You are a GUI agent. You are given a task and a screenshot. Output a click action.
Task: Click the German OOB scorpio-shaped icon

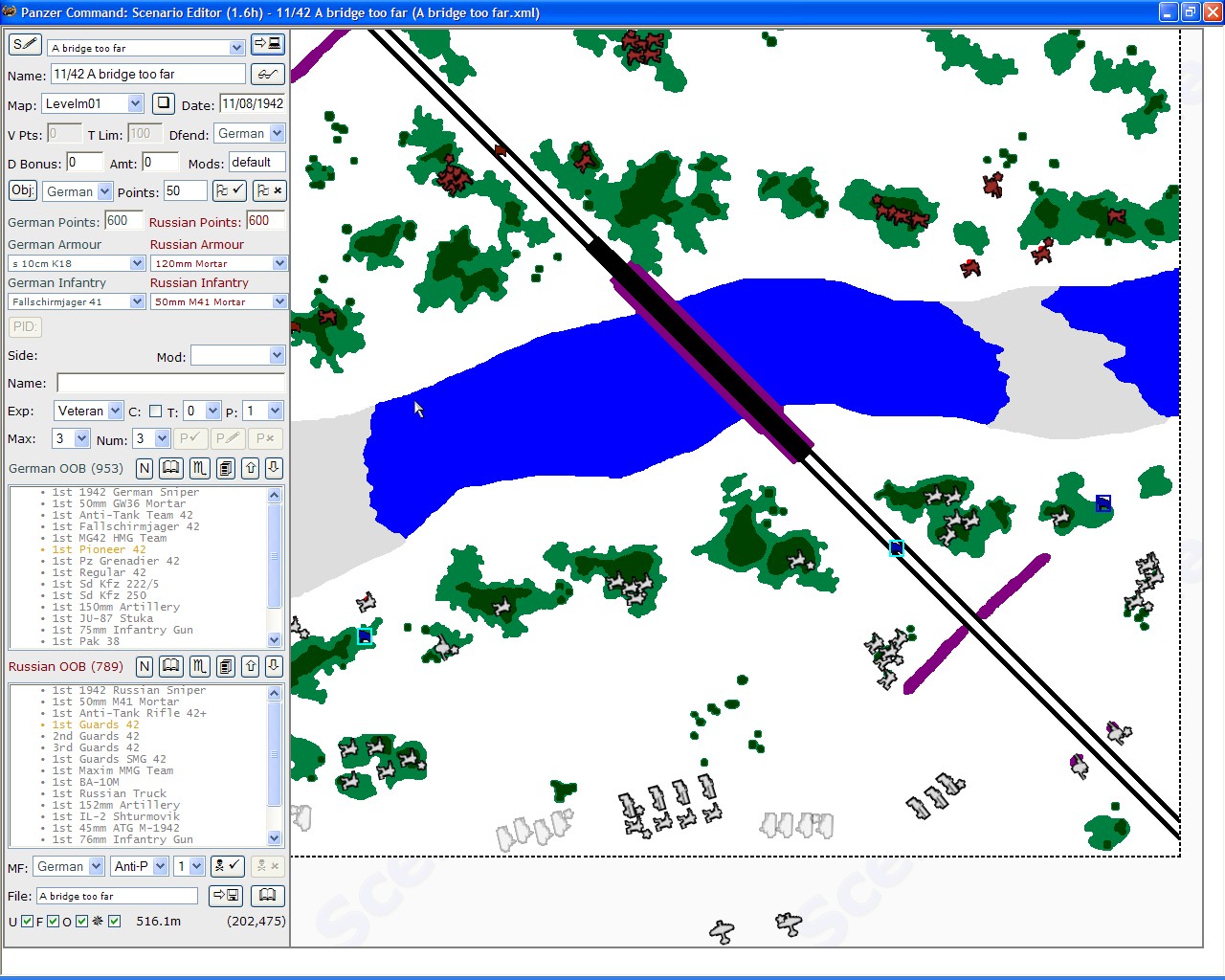point(199,468)
